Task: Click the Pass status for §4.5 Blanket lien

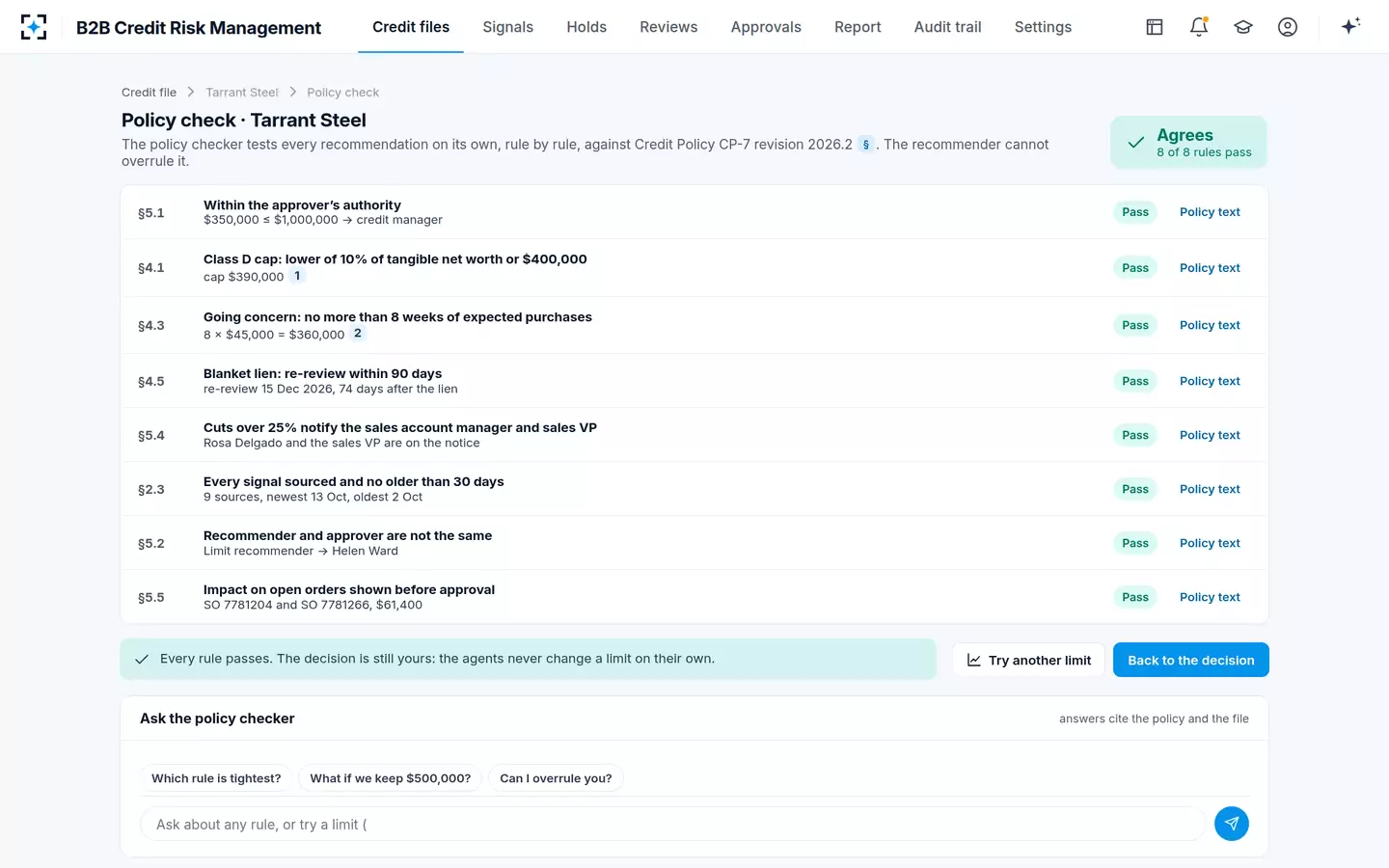Action: coord(1135,381)
